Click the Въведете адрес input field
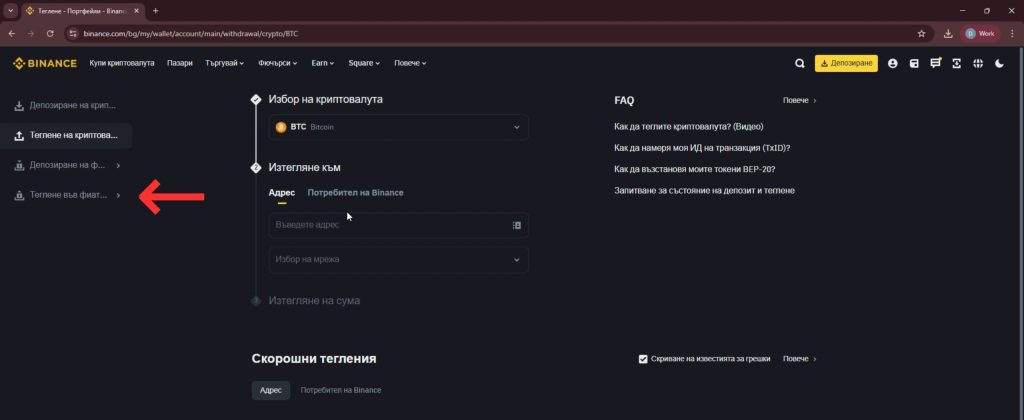This screenshot has height=420, width=1024. (x=398, y=225)
